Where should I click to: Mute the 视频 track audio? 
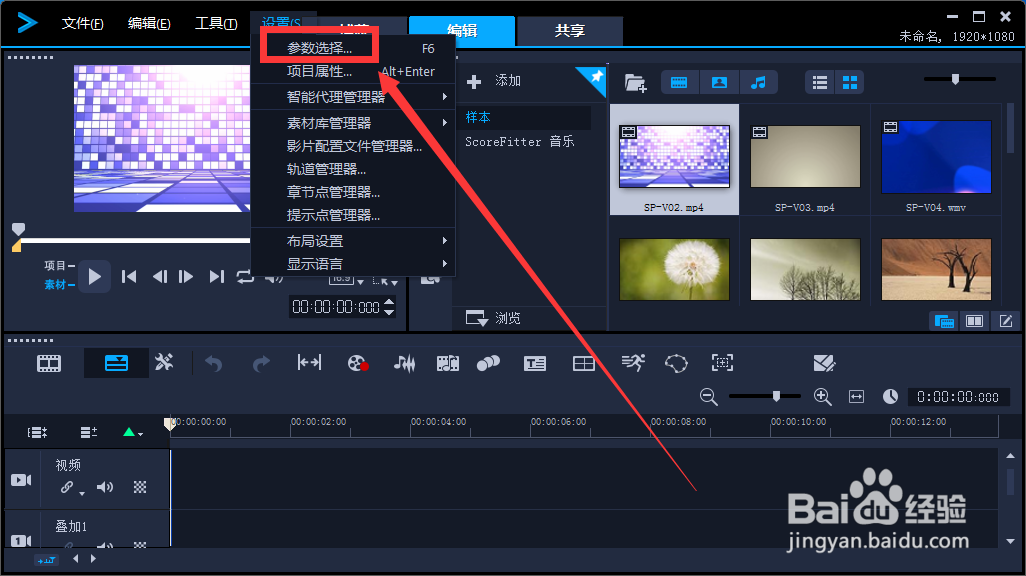(105, 487)
